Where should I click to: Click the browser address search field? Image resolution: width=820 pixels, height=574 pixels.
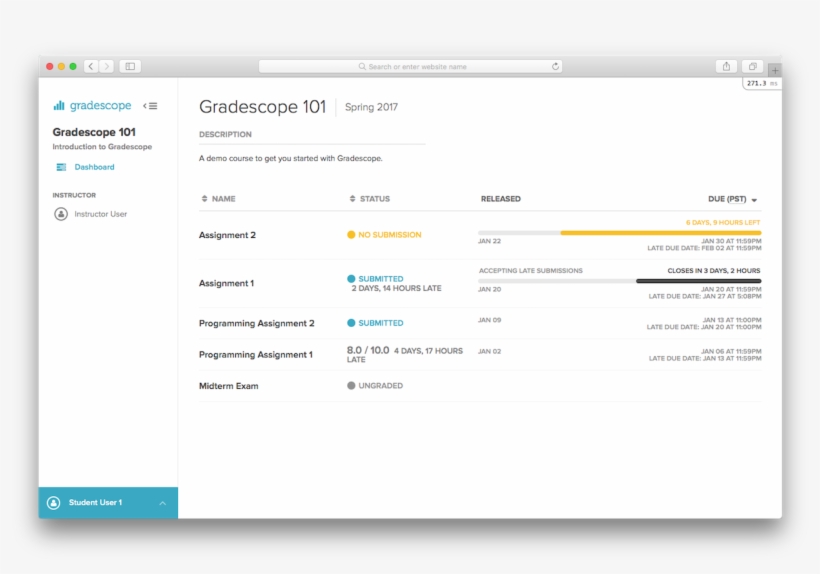(410, 67)
